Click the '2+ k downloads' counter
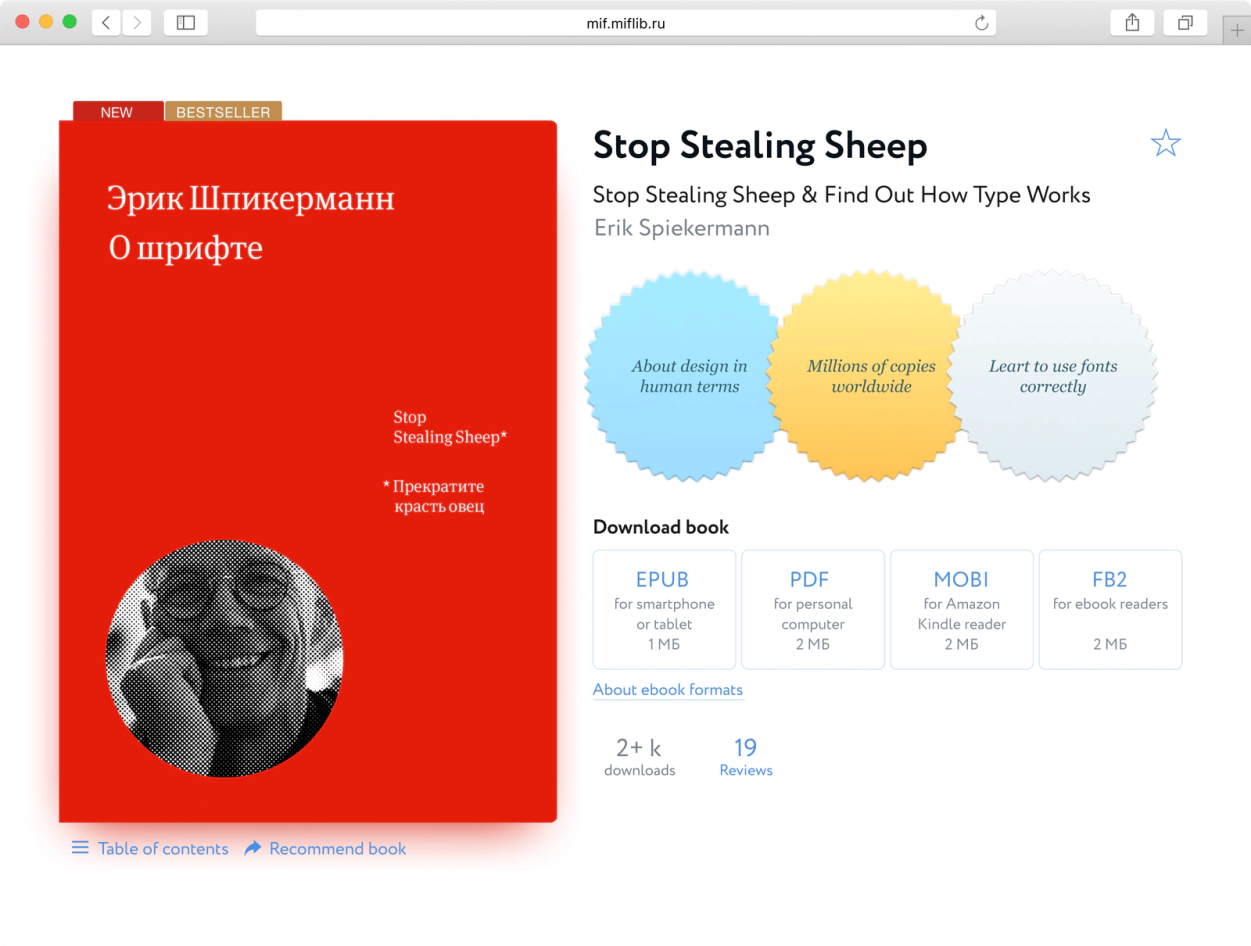 pos(639,757)
